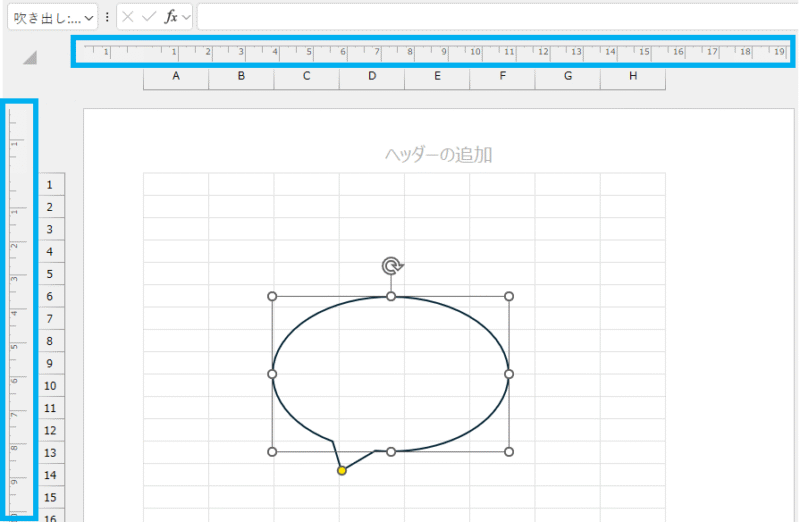Select column E header

(437, 77)
